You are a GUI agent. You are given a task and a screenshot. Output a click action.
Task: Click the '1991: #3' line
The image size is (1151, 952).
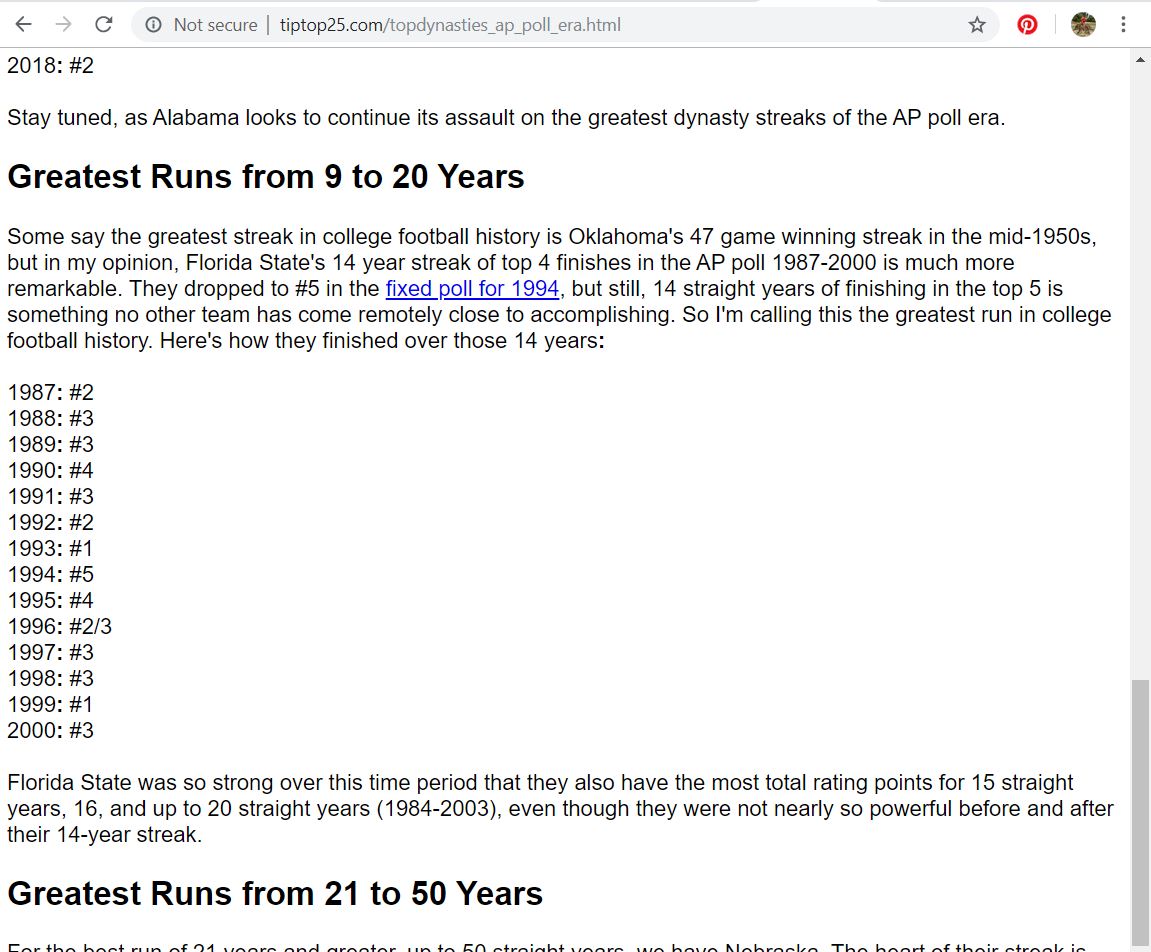click(x=51, y=496)
